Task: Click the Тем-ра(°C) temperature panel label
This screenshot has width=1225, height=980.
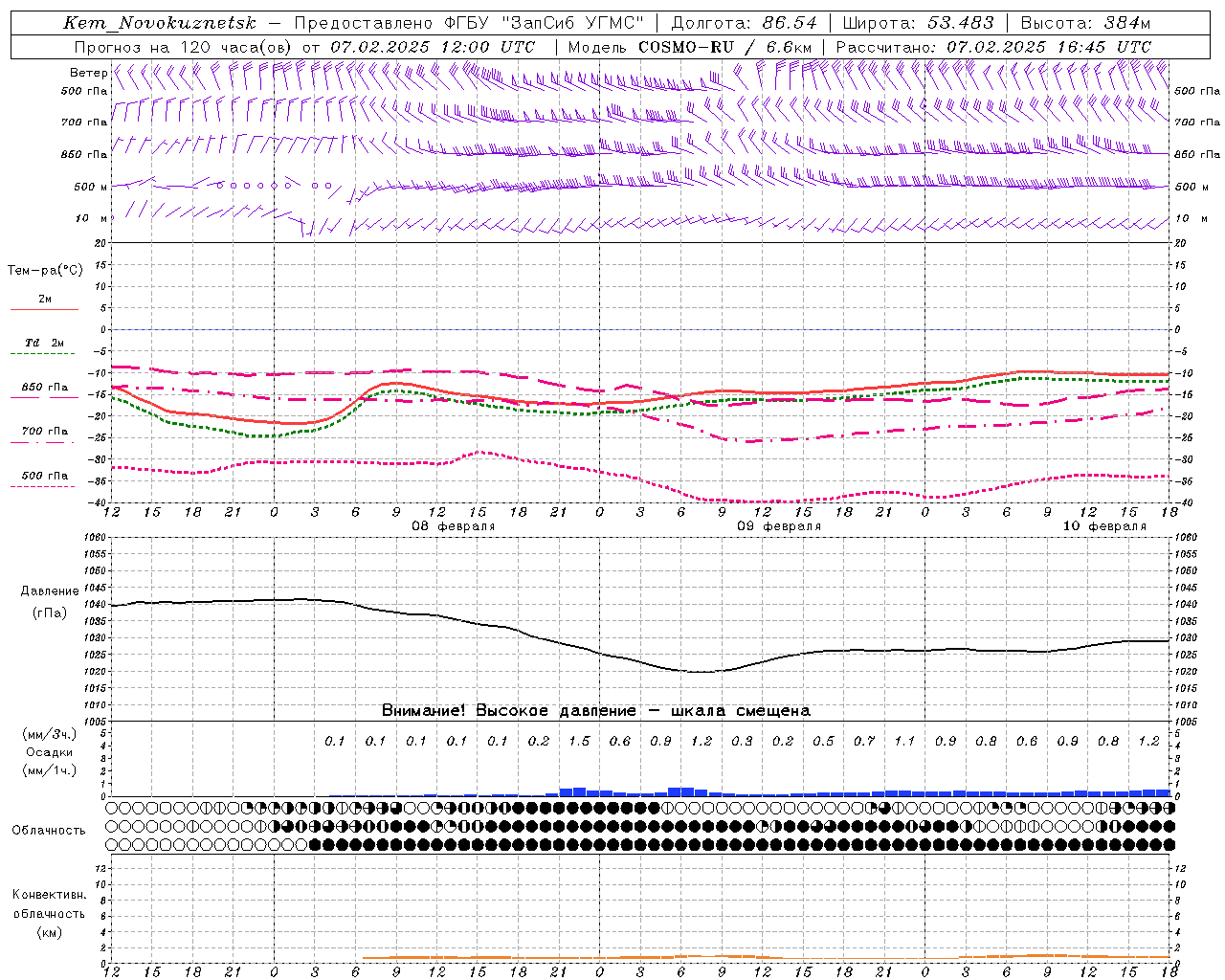Action: [x=45, y=271]
